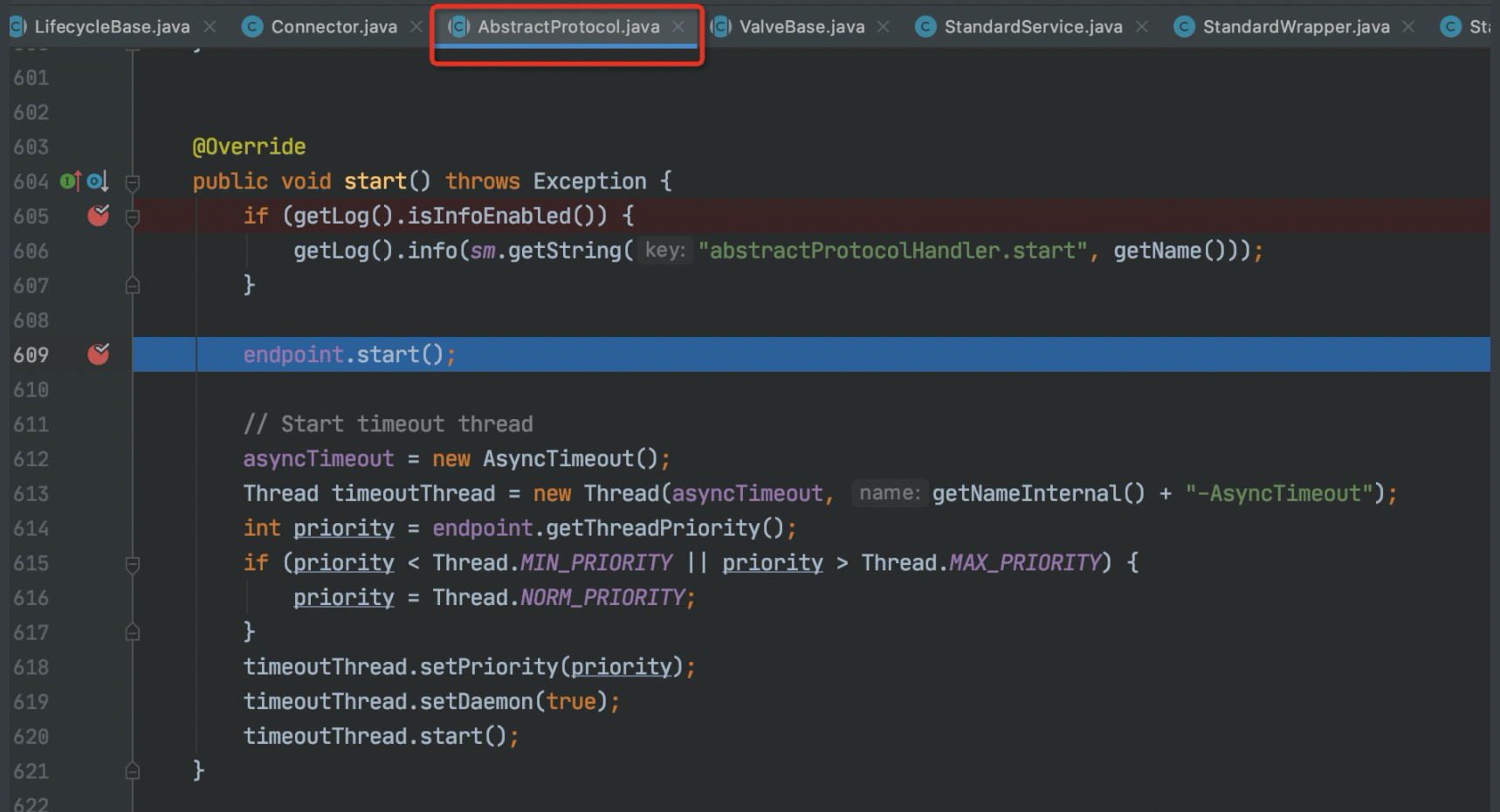The height and width of the screenshot is (812, 1500).
Task: Click new AsyncTimeout() on line 612
Action: click(x=545, y=459)
